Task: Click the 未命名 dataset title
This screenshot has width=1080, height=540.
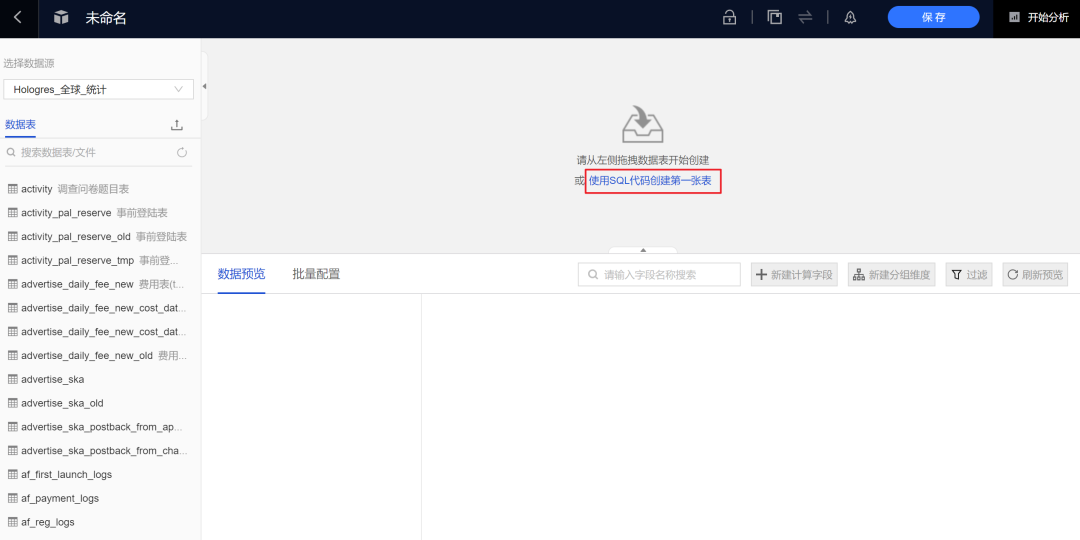Action: (x=106, y=18)
